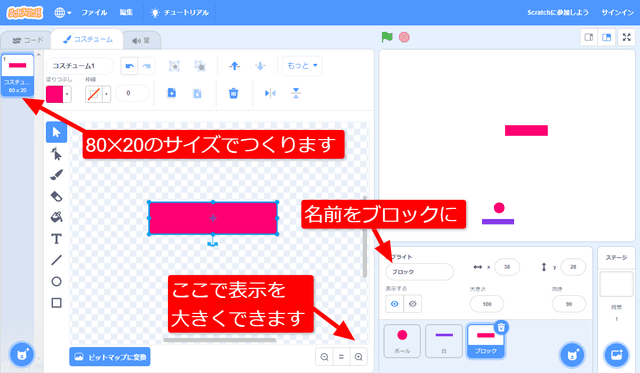
Task: Reset canvas zoom with equals icon
Action: pyautogui.click(x=341, y=357)
